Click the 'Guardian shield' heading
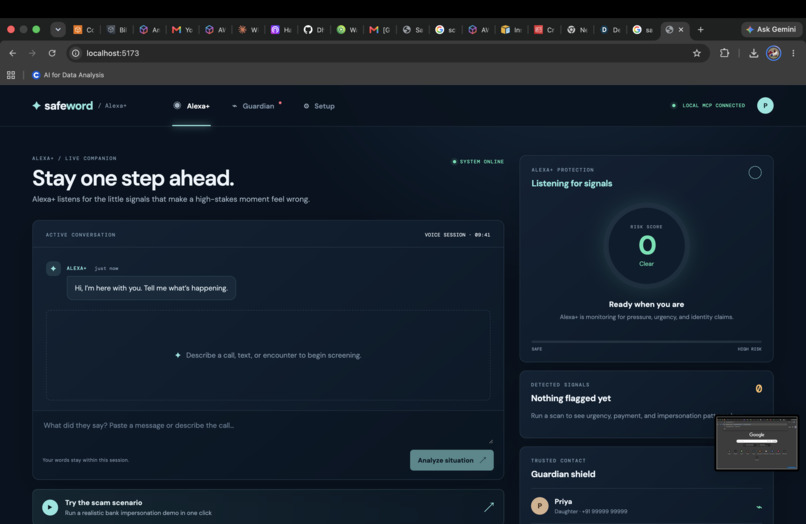This screenshot has width=806, height=524. [563, 474]
